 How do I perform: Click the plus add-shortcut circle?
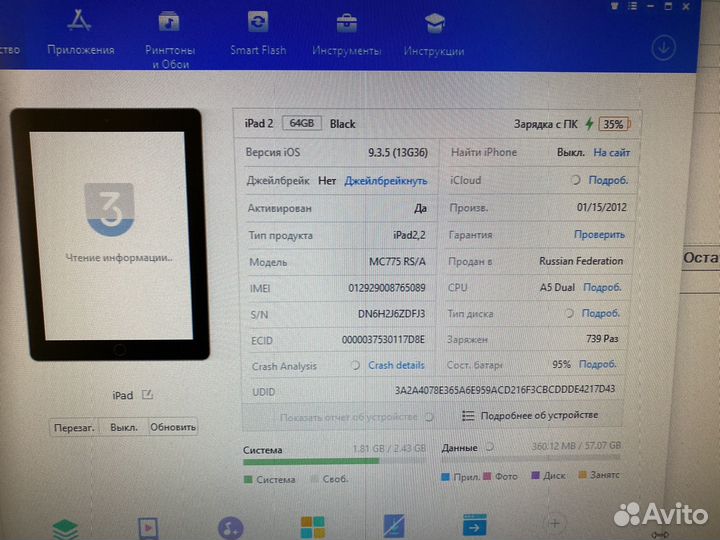coord(555,523)
